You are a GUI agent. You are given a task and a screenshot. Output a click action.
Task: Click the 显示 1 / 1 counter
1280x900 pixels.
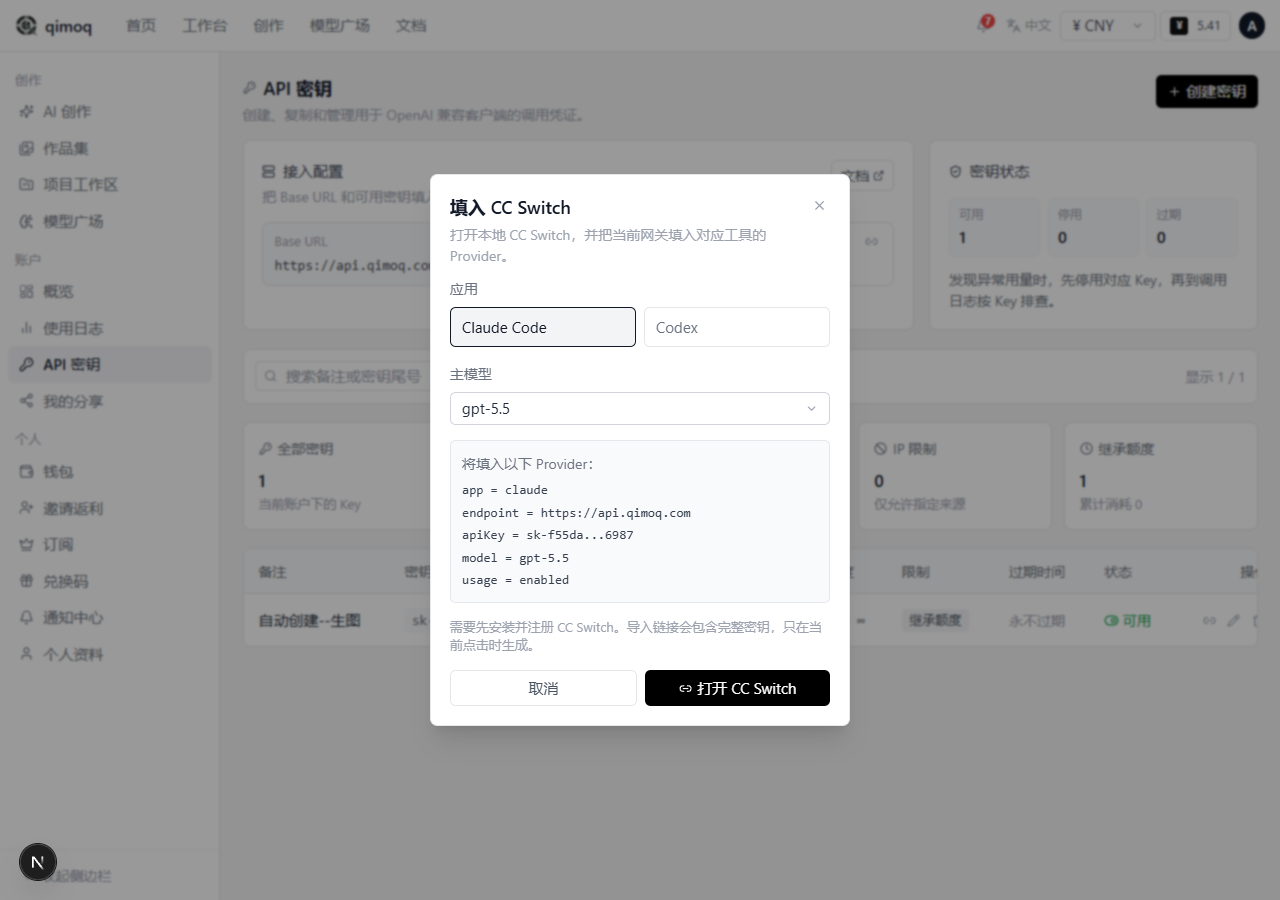click(1215, 377)
